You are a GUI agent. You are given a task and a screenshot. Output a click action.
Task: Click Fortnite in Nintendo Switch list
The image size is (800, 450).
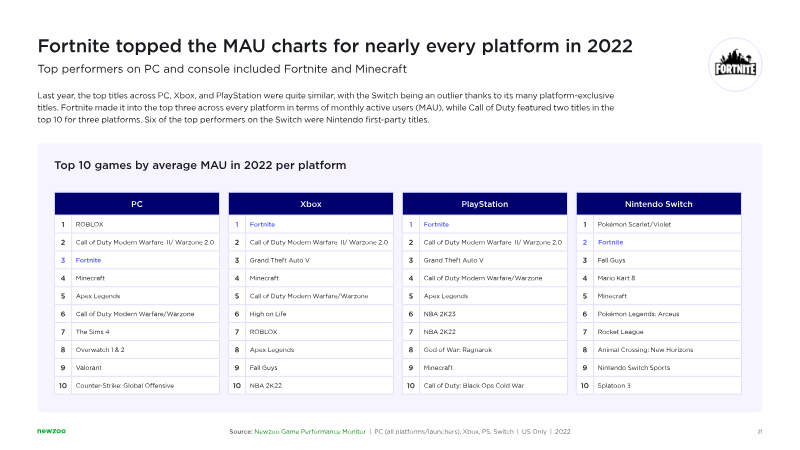click(x=610, y=242)
